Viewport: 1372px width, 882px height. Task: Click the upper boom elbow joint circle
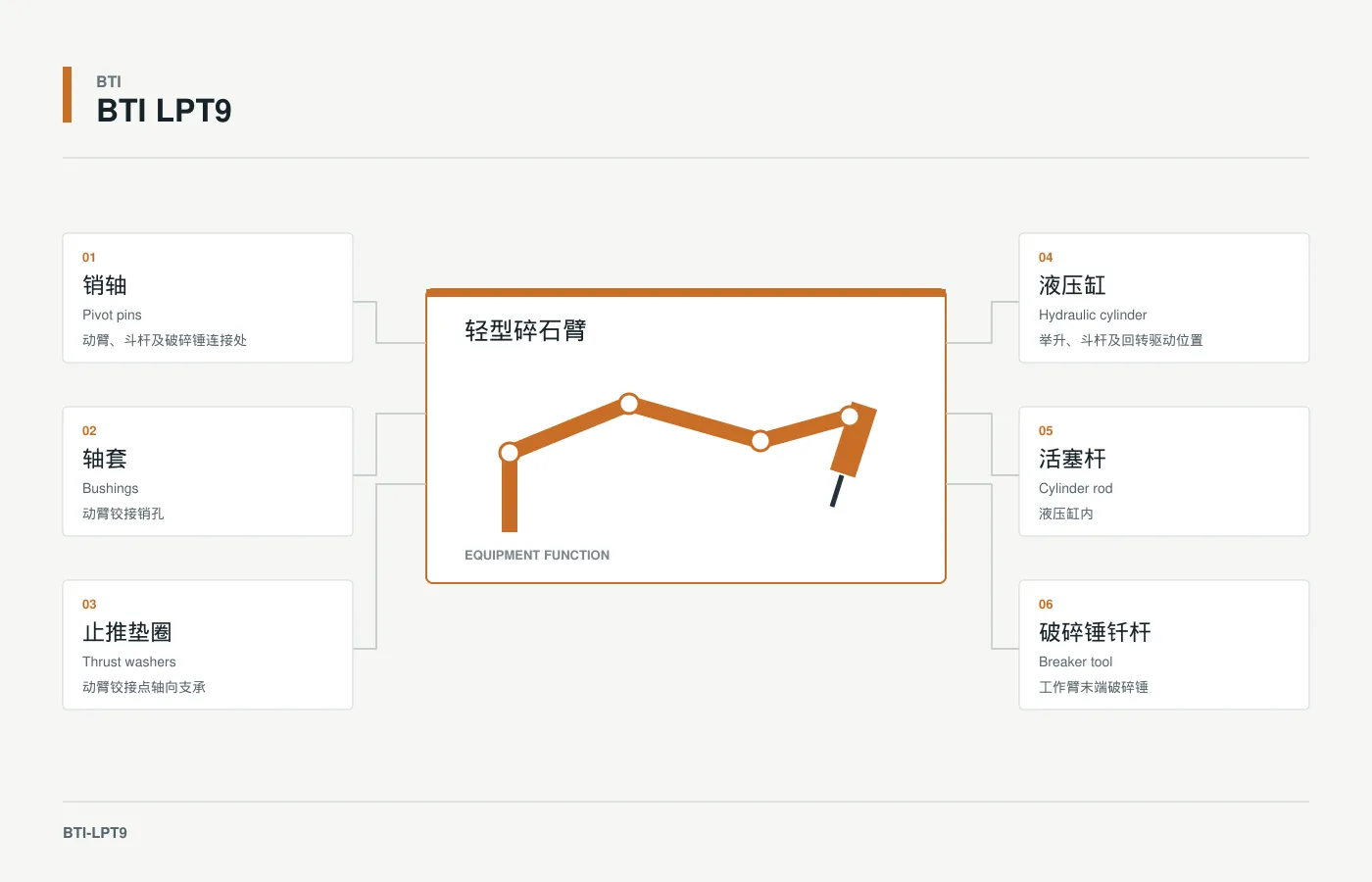(x=629, y=404)
